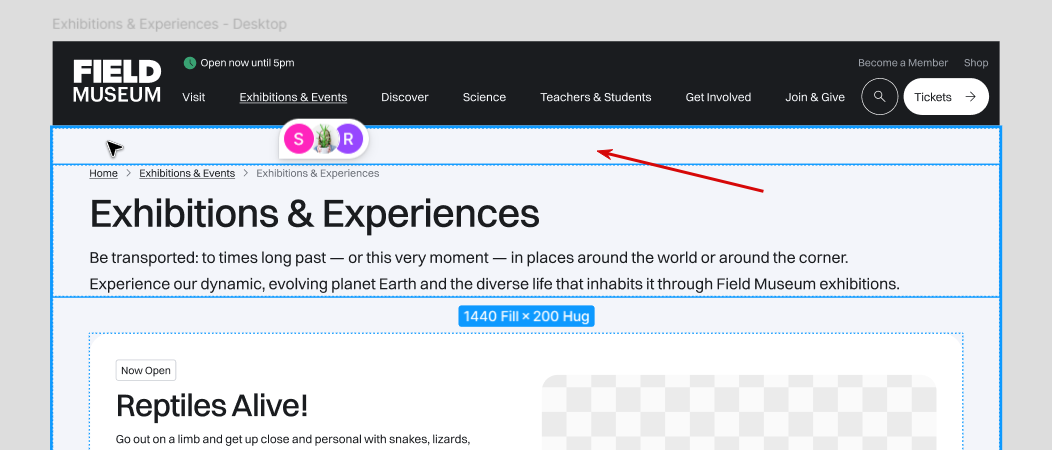Viewport: 1052px width, 450px height.
Task: Open the search magnifier icon
Action: pos(879,97)
